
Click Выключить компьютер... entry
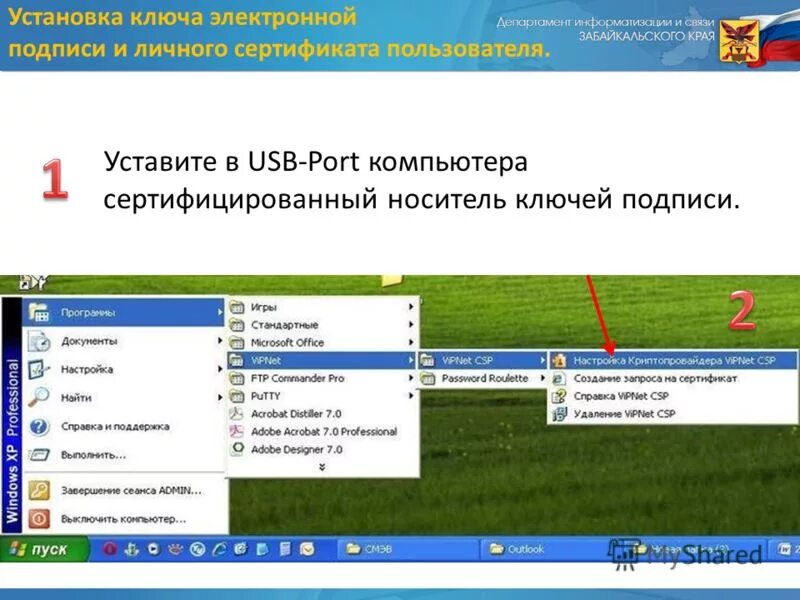123,519
